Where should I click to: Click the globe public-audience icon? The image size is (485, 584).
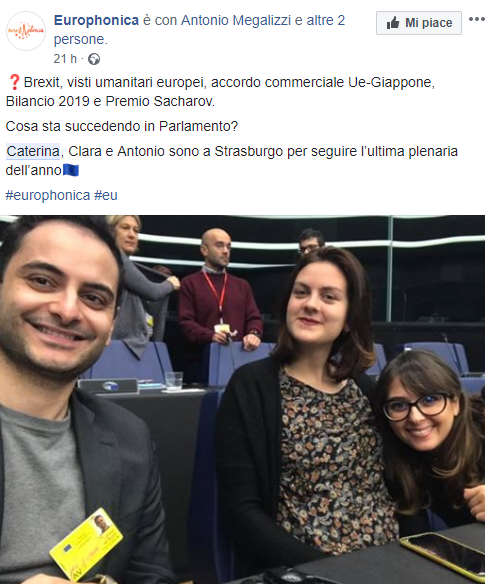coord(94,59)
